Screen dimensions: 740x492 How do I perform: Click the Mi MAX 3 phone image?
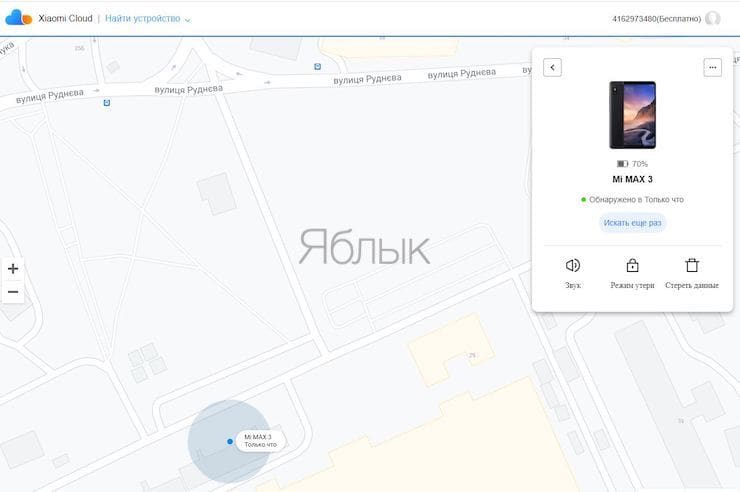coord(632,115)
